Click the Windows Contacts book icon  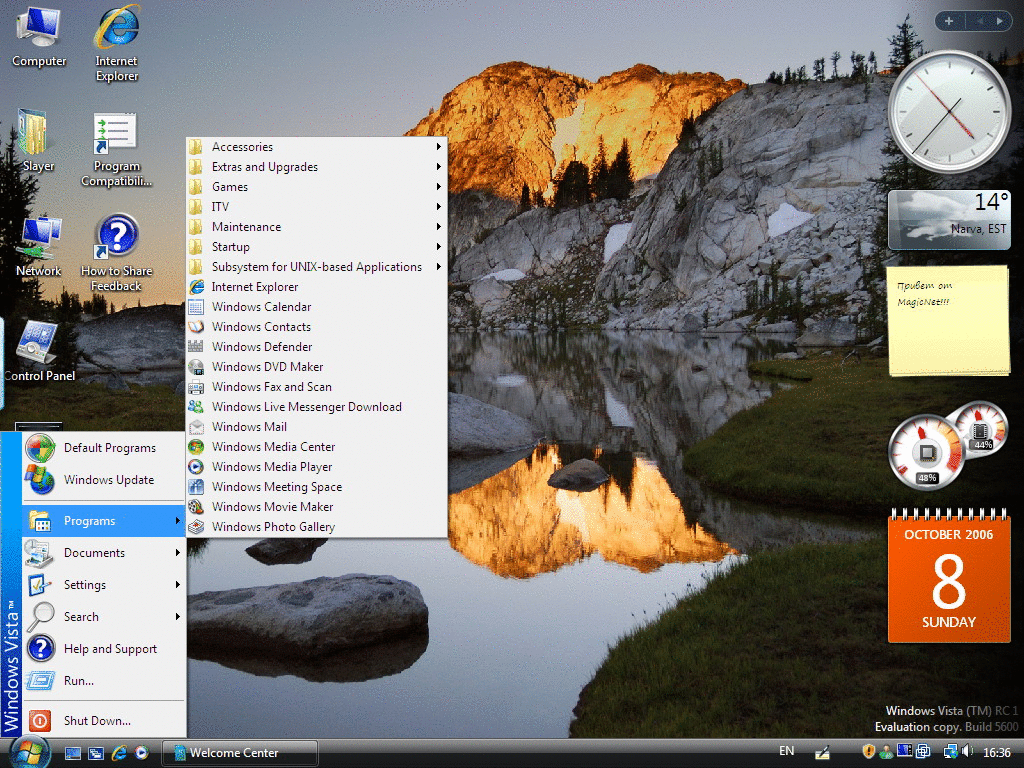[195, 327]
